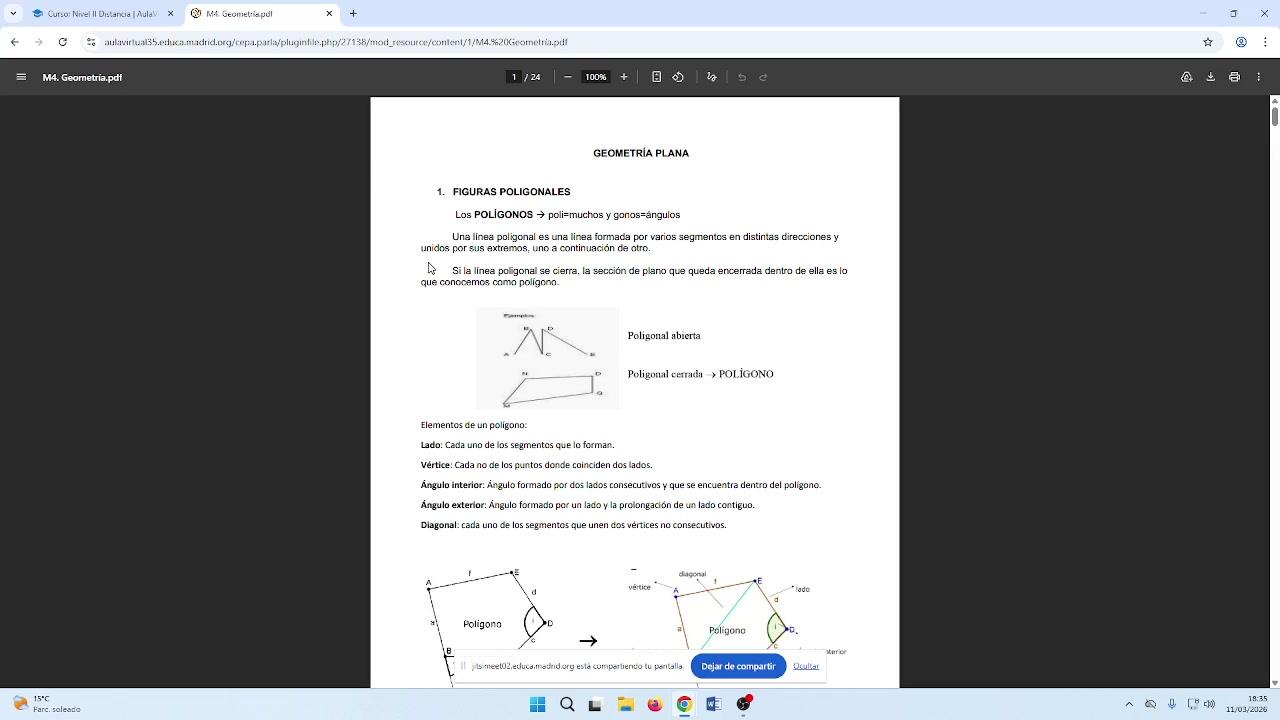Click the FIGURAS POLIGONALES heading
This screenshot has height=720, width=1280.
[511, 192]
